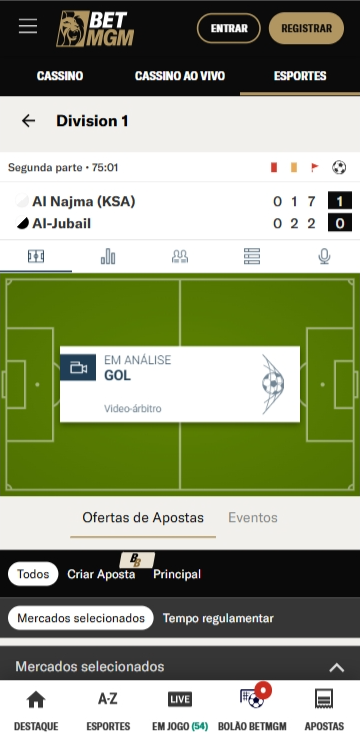Open Bolão BetMGM from the bottom bar

point(252,710)
